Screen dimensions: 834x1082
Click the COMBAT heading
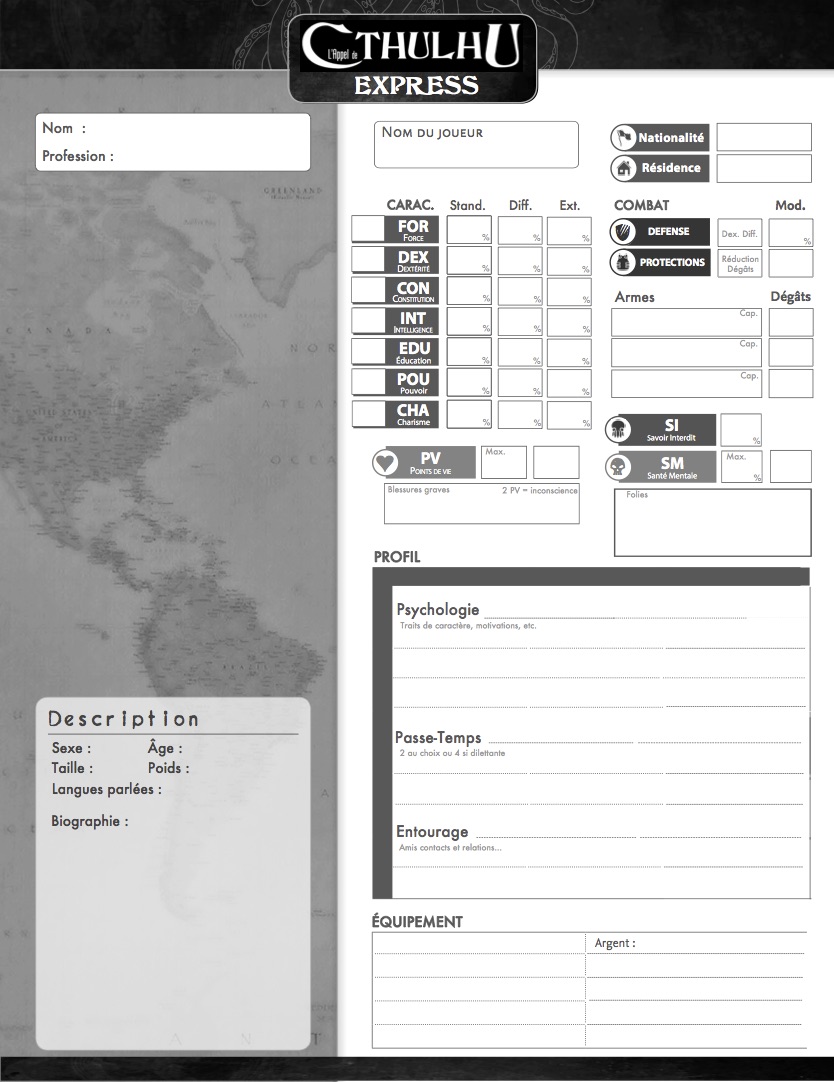642,205
